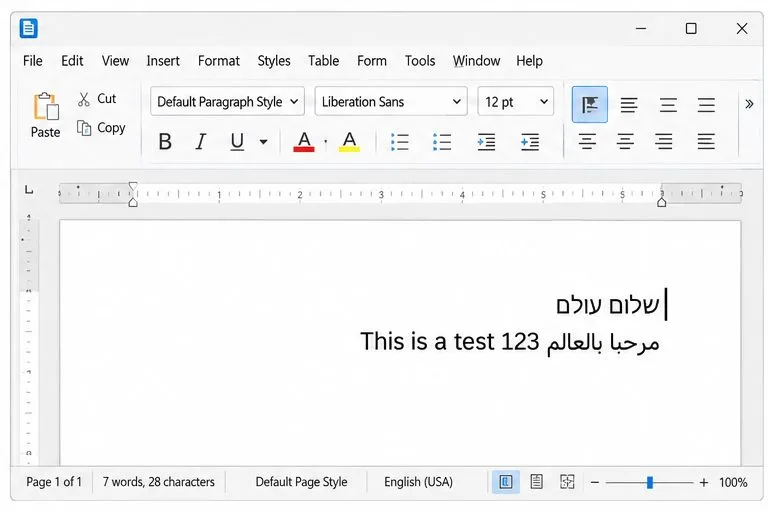Open the View menu

[115, 61]
